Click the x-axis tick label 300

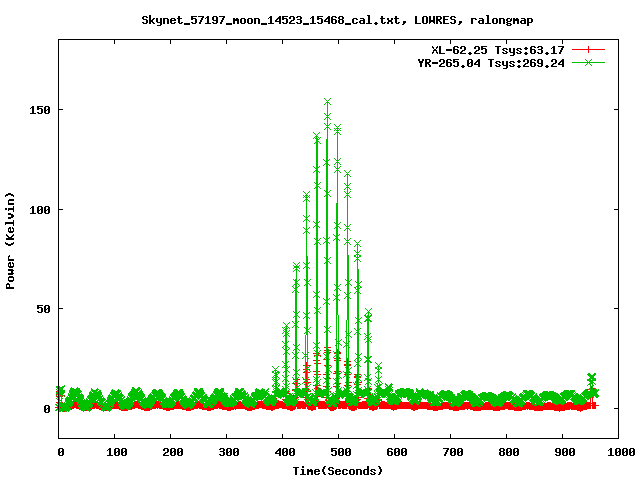229,452
